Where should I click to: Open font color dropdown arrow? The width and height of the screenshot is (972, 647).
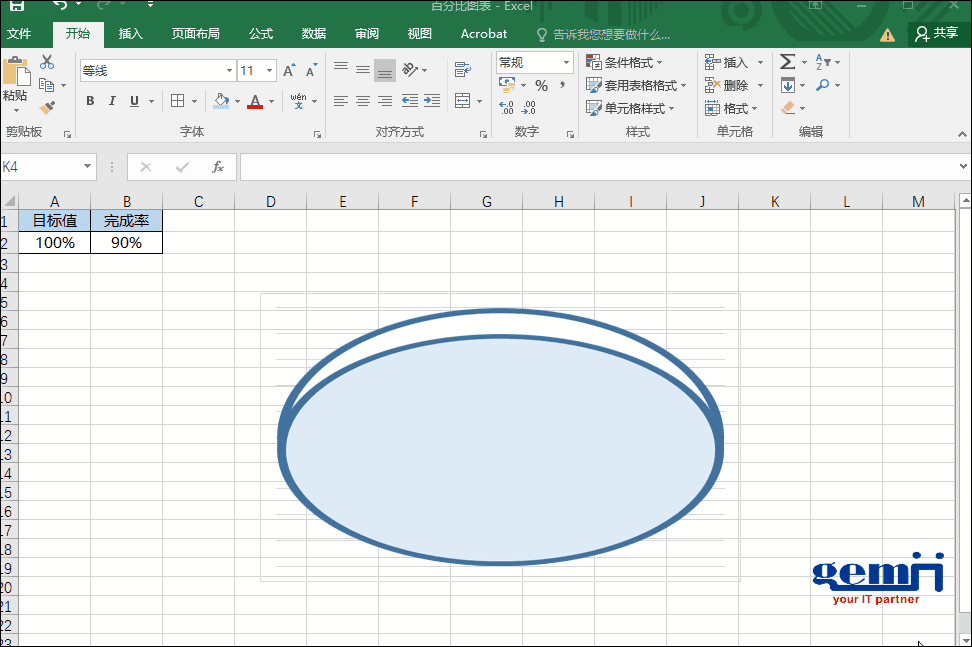pyautogui.click(x=272, y=102)
